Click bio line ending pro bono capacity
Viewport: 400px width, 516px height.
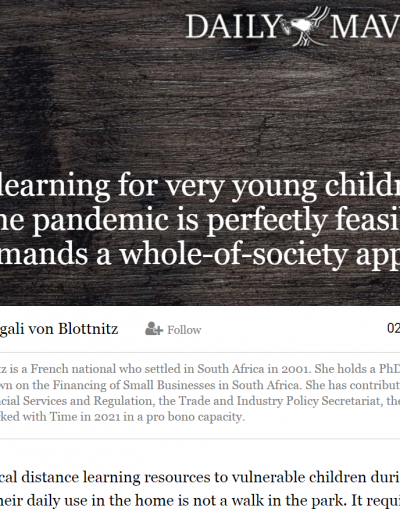point(122,417)
